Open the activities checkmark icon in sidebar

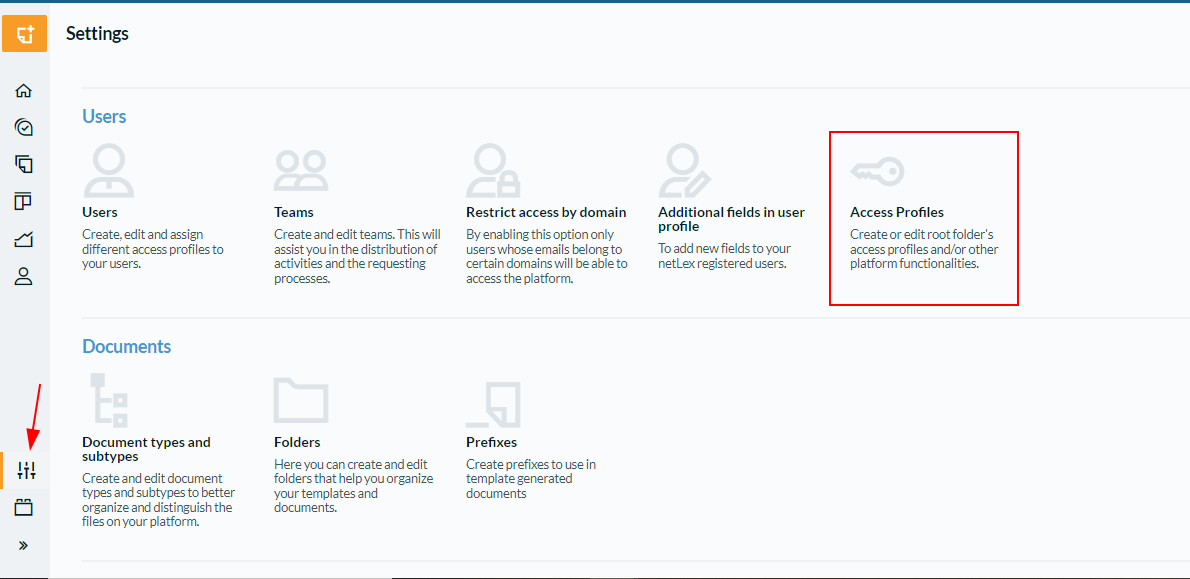click(x=24, y=127)
